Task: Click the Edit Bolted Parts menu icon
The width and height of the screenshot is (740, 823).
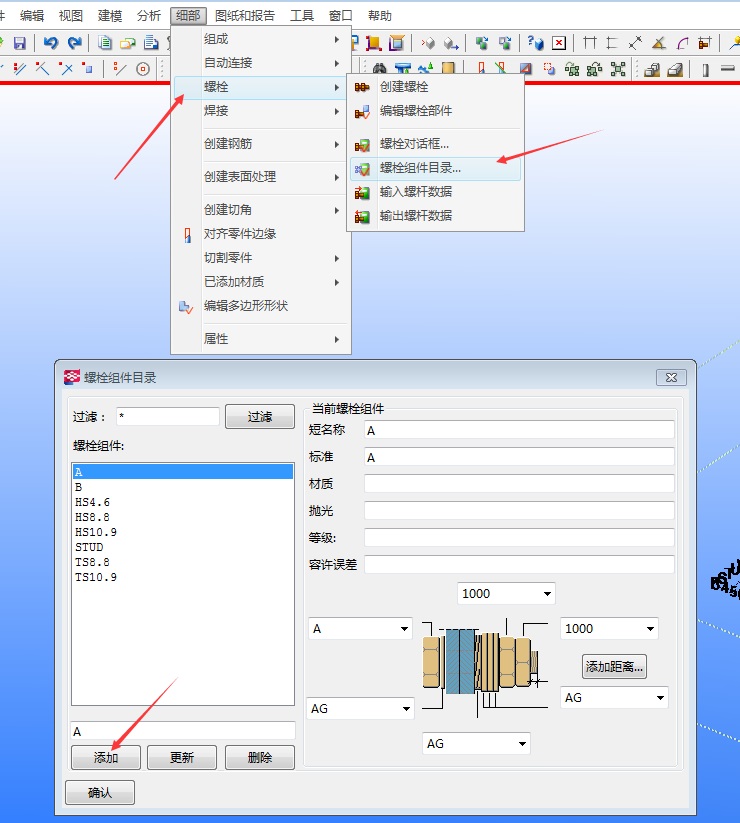Action: (362, 111)
